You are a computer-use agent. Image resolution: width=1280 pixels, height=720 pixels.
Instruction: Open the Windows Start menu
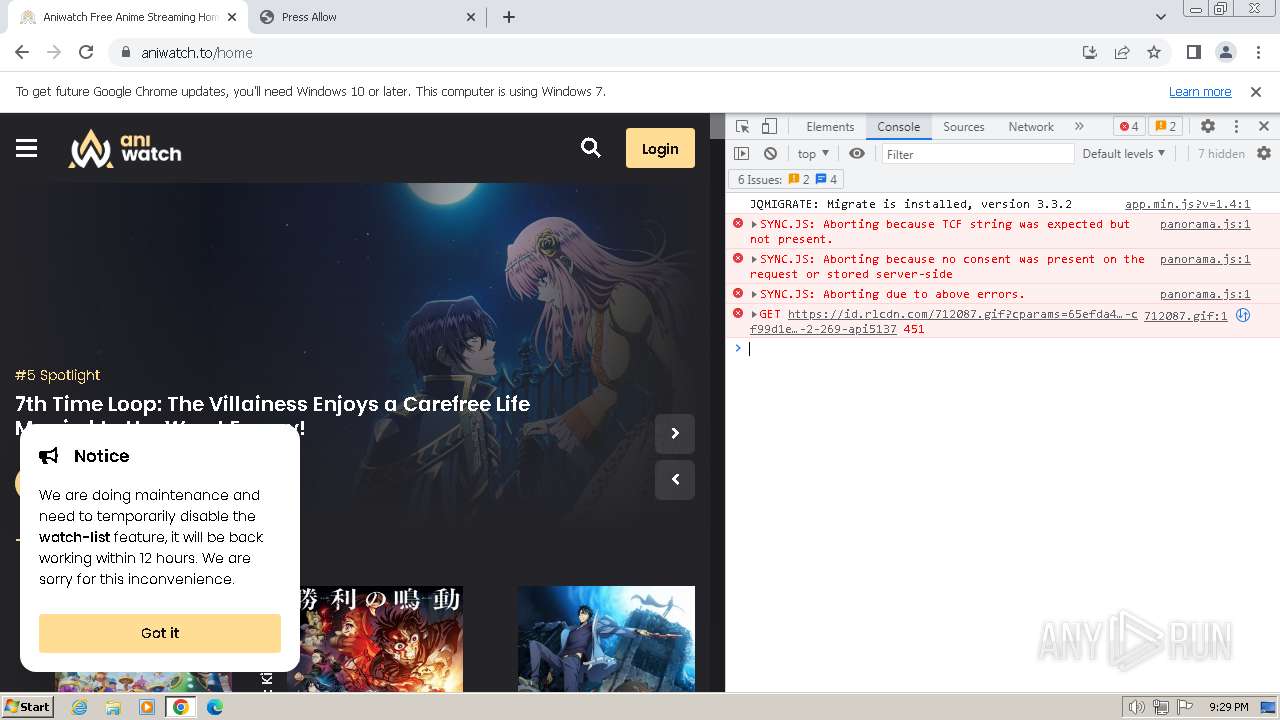click(x=28, y=706)
